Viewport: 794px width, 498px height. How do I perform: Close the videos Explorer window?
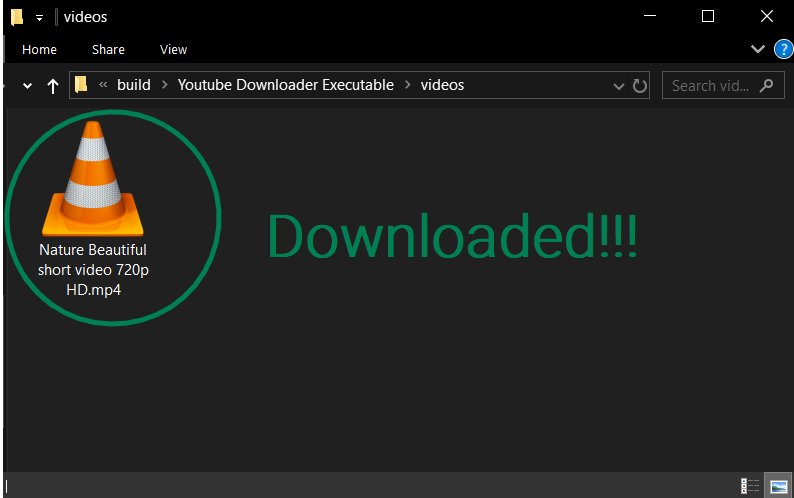coord(767,16)
